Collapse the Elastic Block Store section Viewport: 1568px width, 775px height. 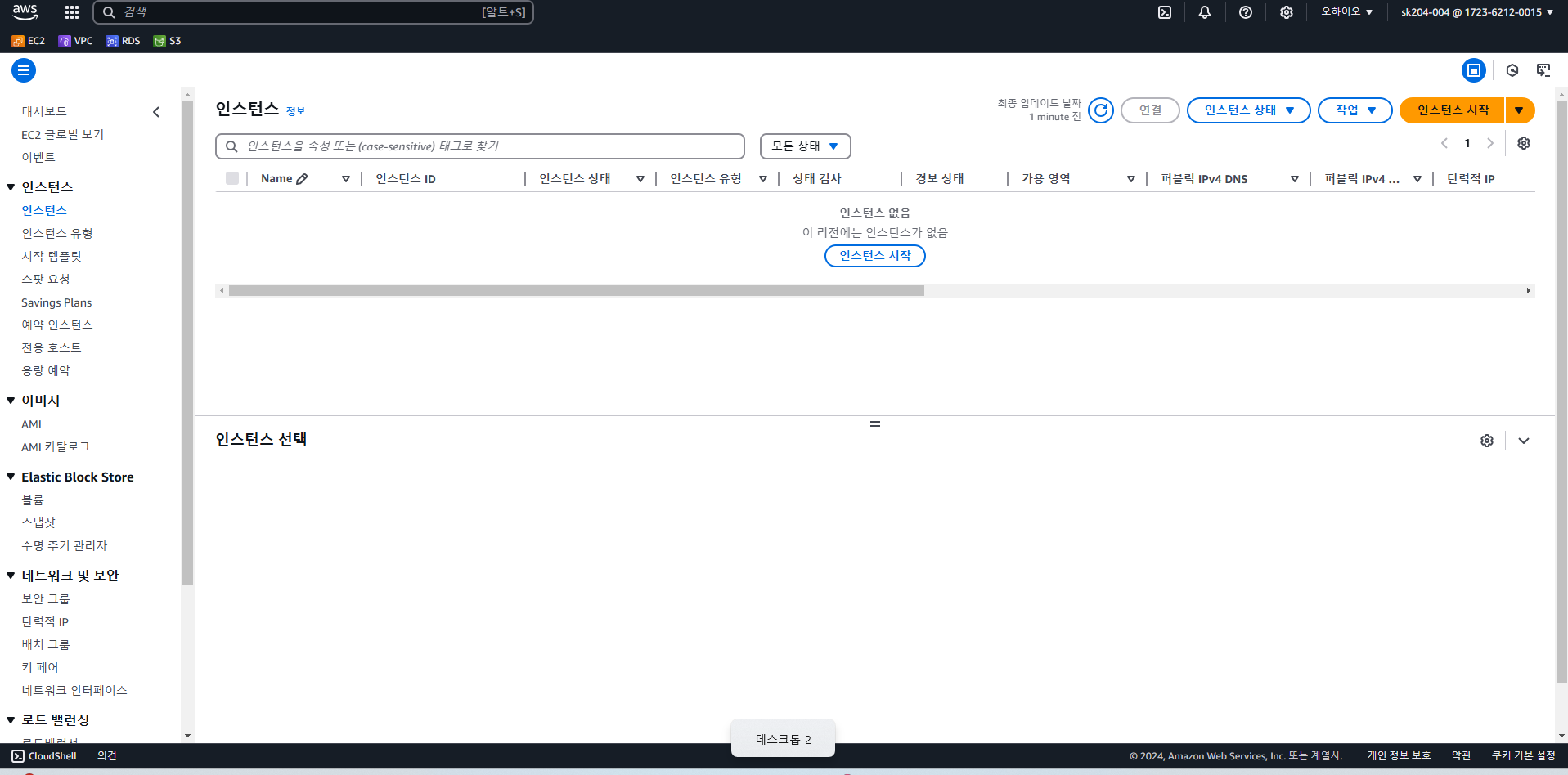click(11, 477)
